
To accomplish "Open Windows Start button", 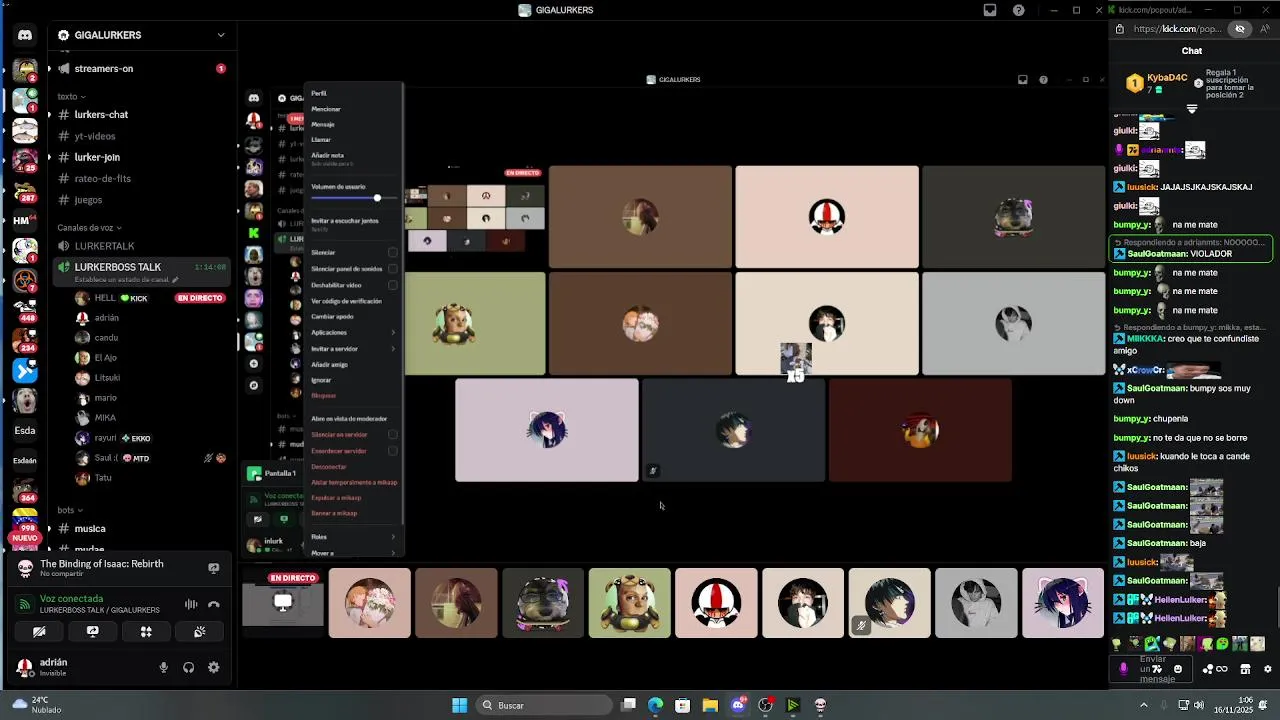I will point(459,705).
